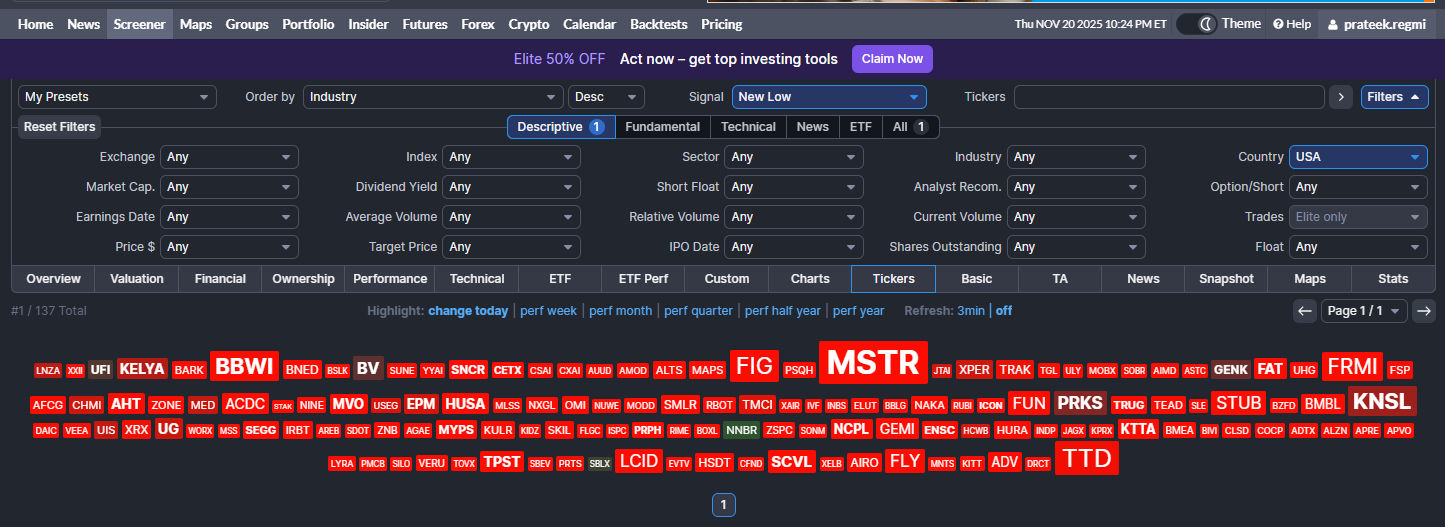Click the STUB ticker tile
This screenshot has width=1445, height=527.
1238,404
